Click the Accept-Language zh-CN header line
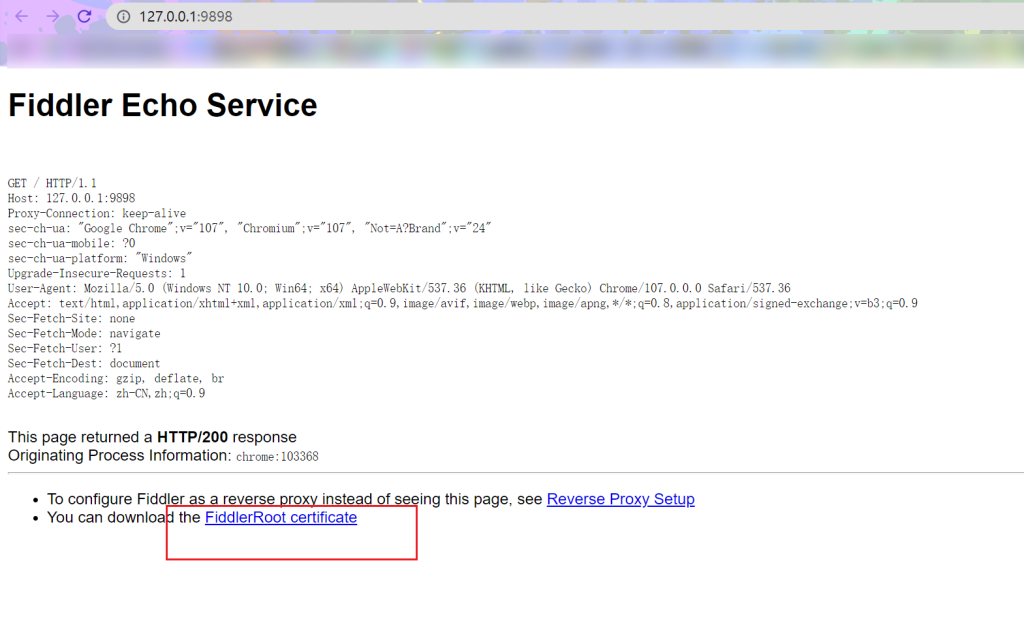This screenshot has width=1024, height=640. click(x=106, y=393)
